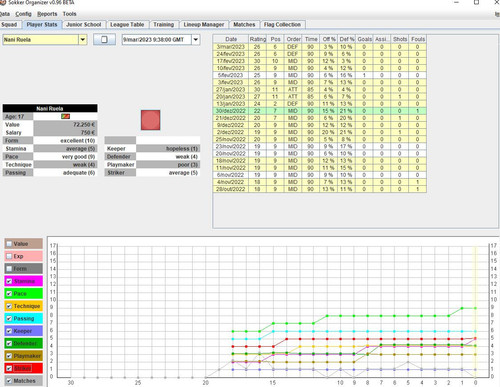
Task: Switch to the Training tab
Action: [x=164, y=25]
